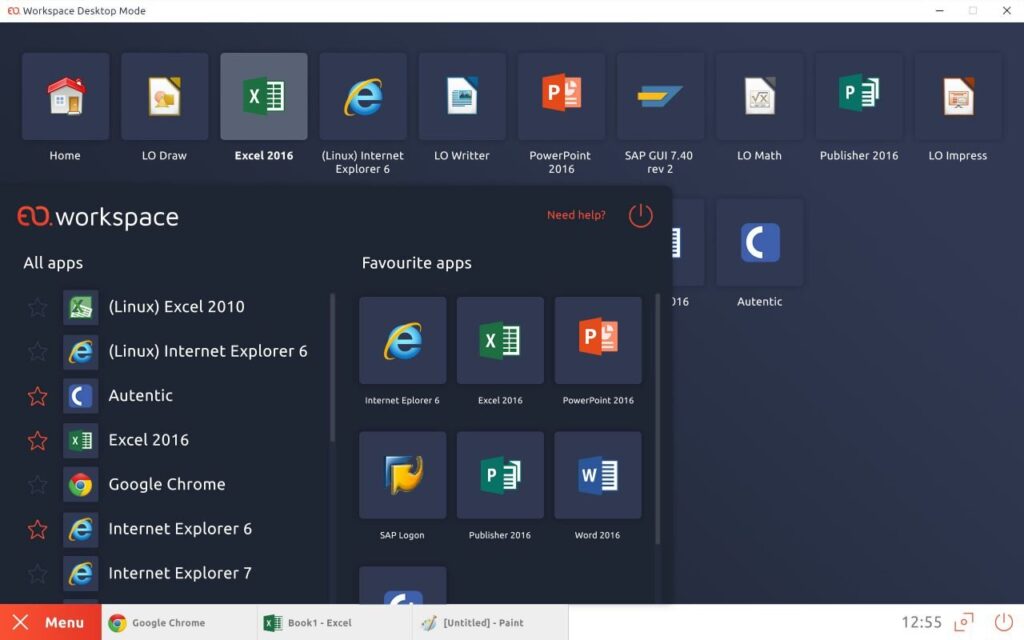Close the menu with the Menu button
The height and width of the screenshot is (640, 1024).
tap(51, 622)
